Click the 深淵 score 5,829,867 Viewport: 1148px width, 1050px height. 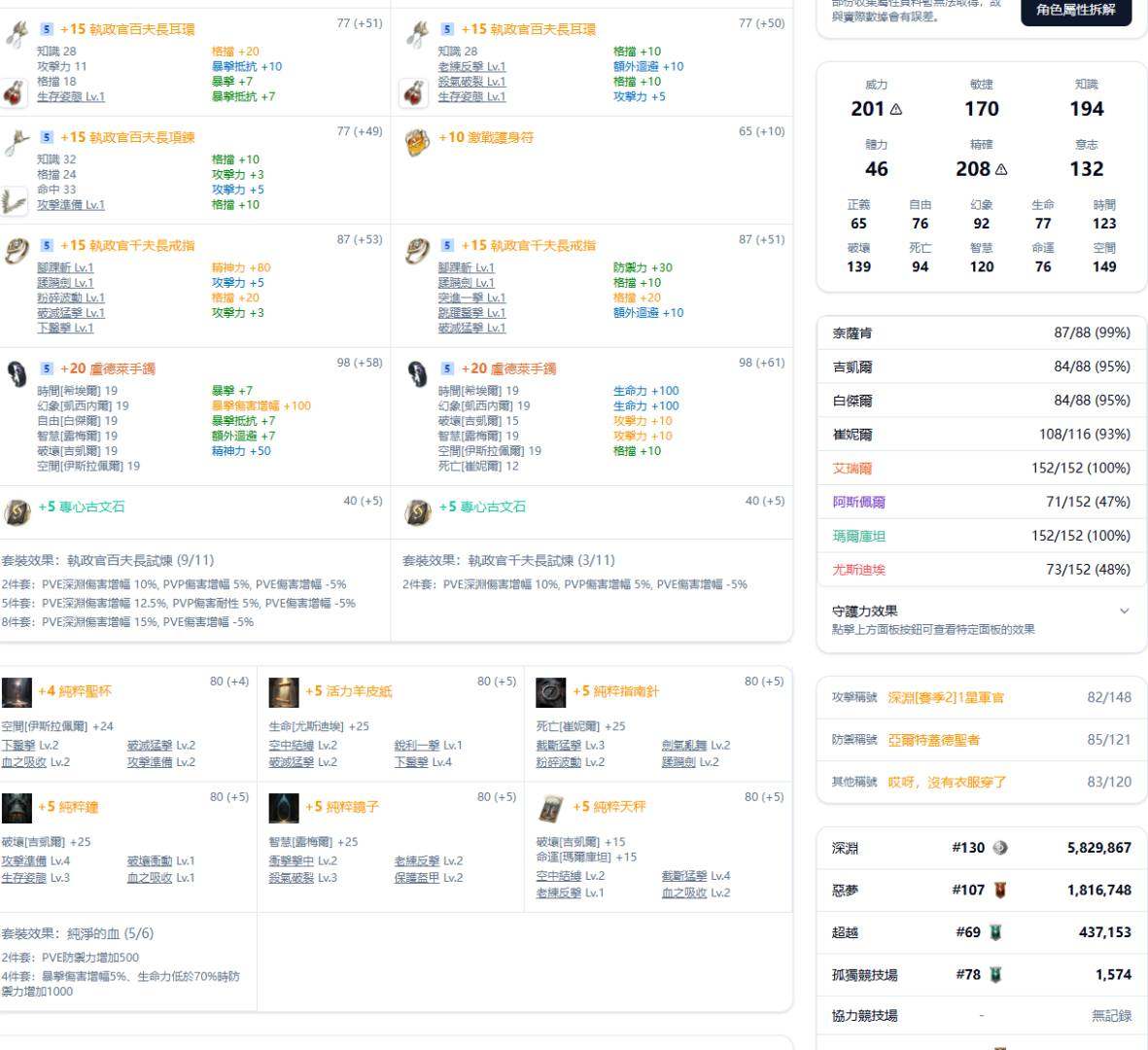[x=1099, y=848]
